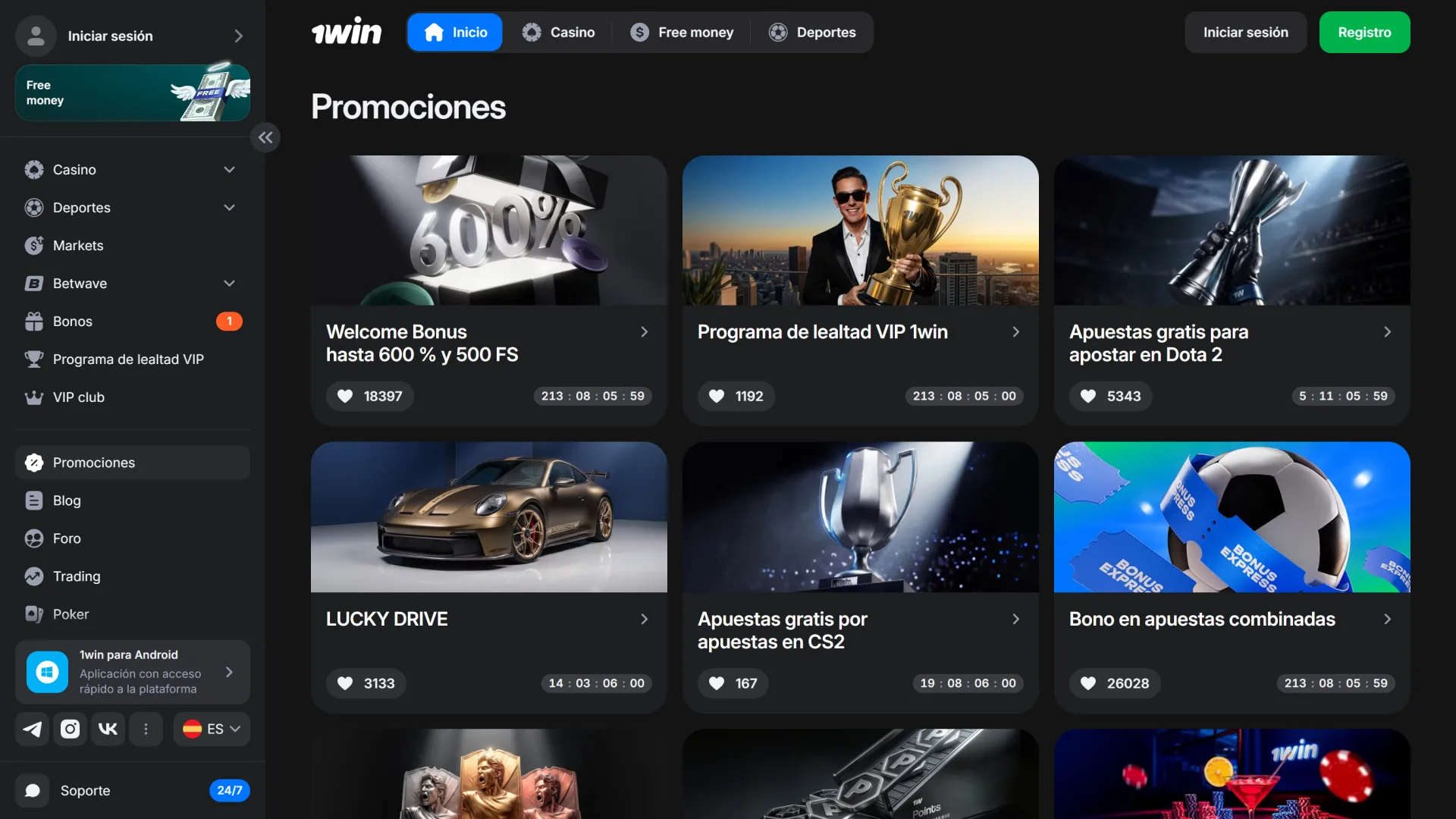
Task: Click the Casino chip icon in sidebar
Action: point(34,169)
